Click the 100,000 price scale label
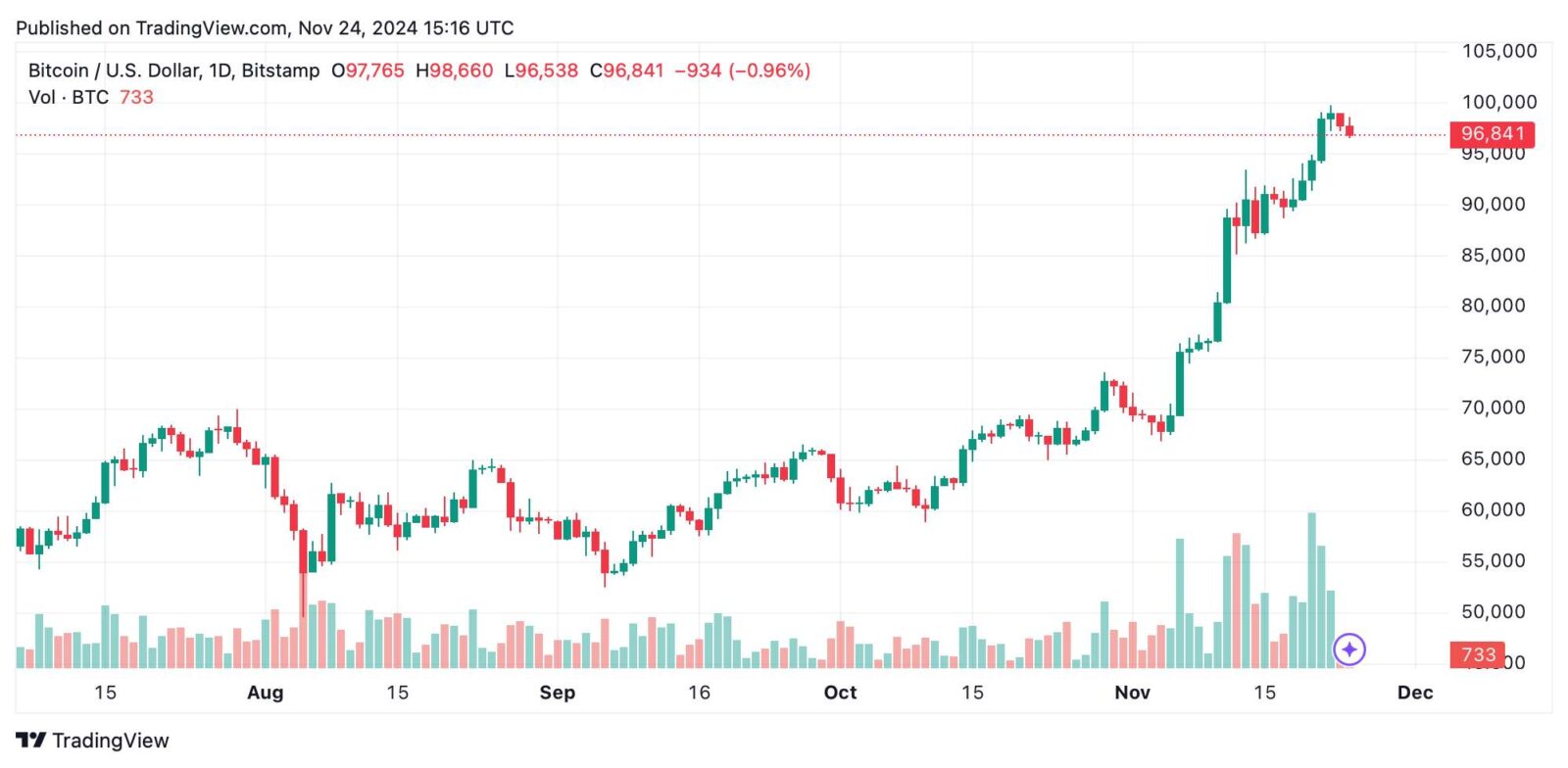The height and width of the screenshot is (768, 1568). point(1499,102)
